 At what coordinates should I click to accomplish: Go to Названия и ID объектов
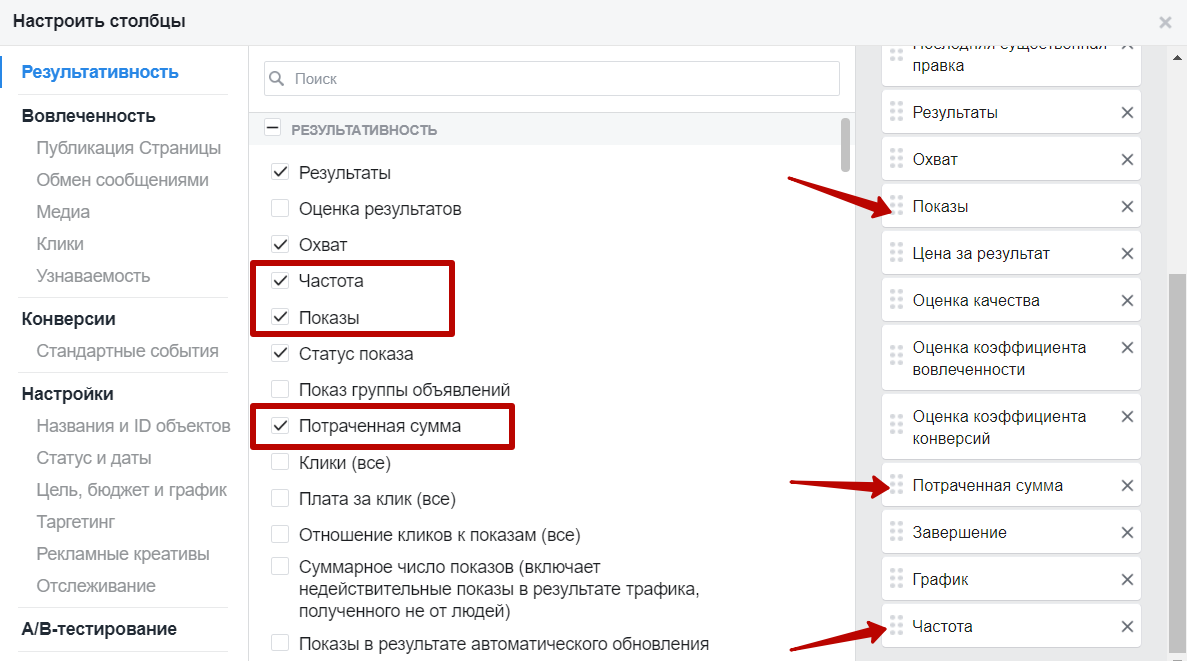133,426
